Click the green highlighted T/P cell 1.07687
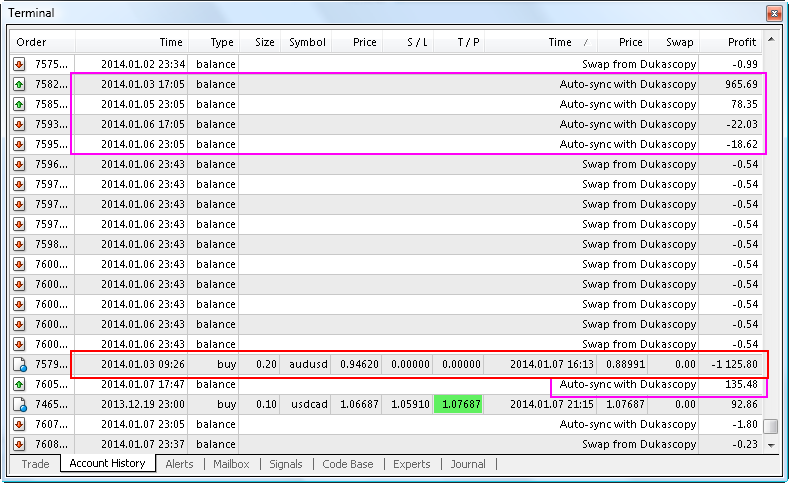 (458, 405)
